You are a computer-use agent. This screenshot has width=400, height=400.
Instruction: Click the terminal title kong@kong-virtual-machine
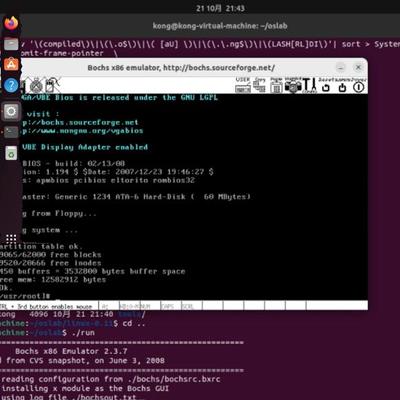click(x=220, y=26)
